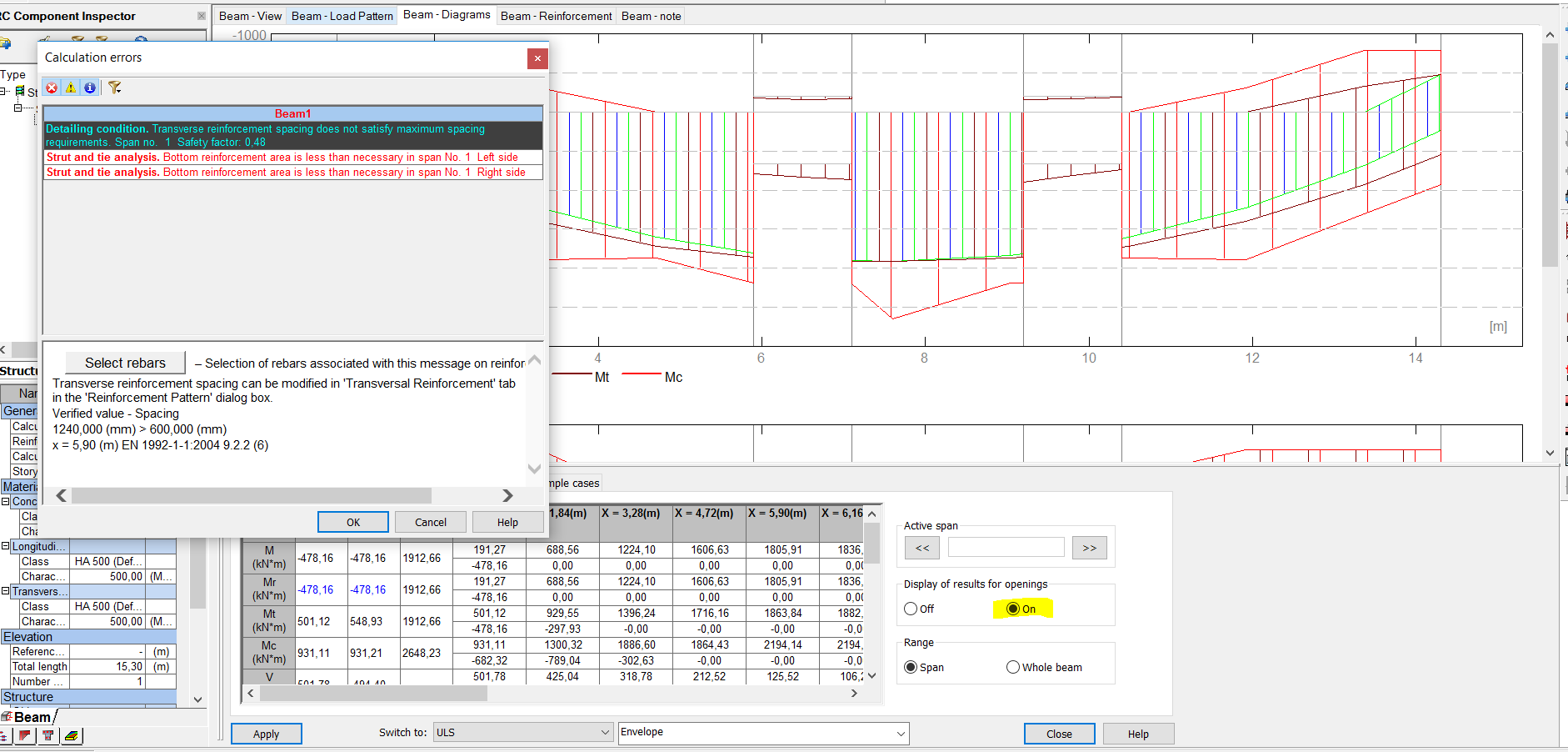Image resolution: width=1568 pixels, height=752 pixels.
Task: Click the Select rebars button
Action: (125, 363)
